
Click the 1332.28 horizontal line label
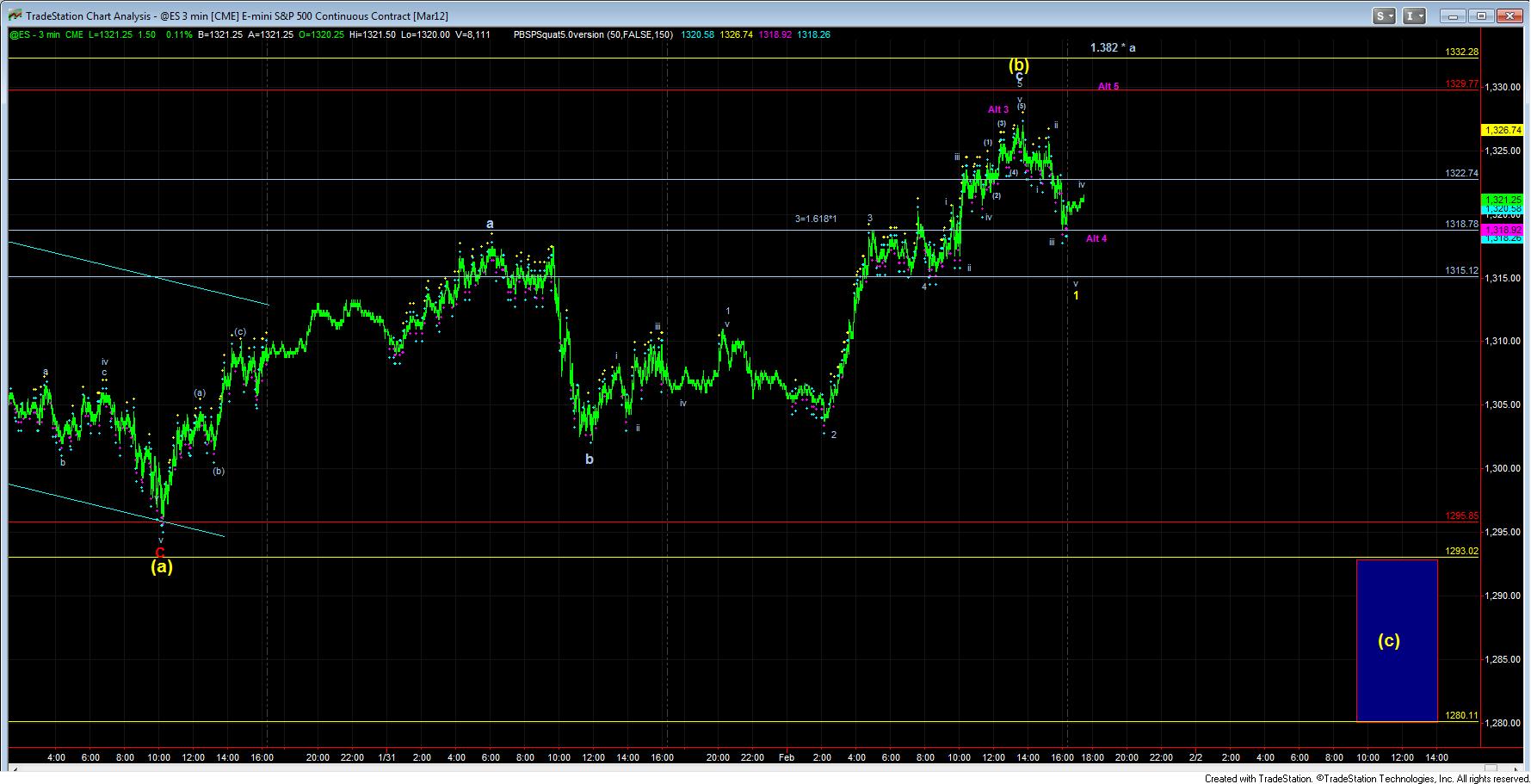pos(1461,52)
